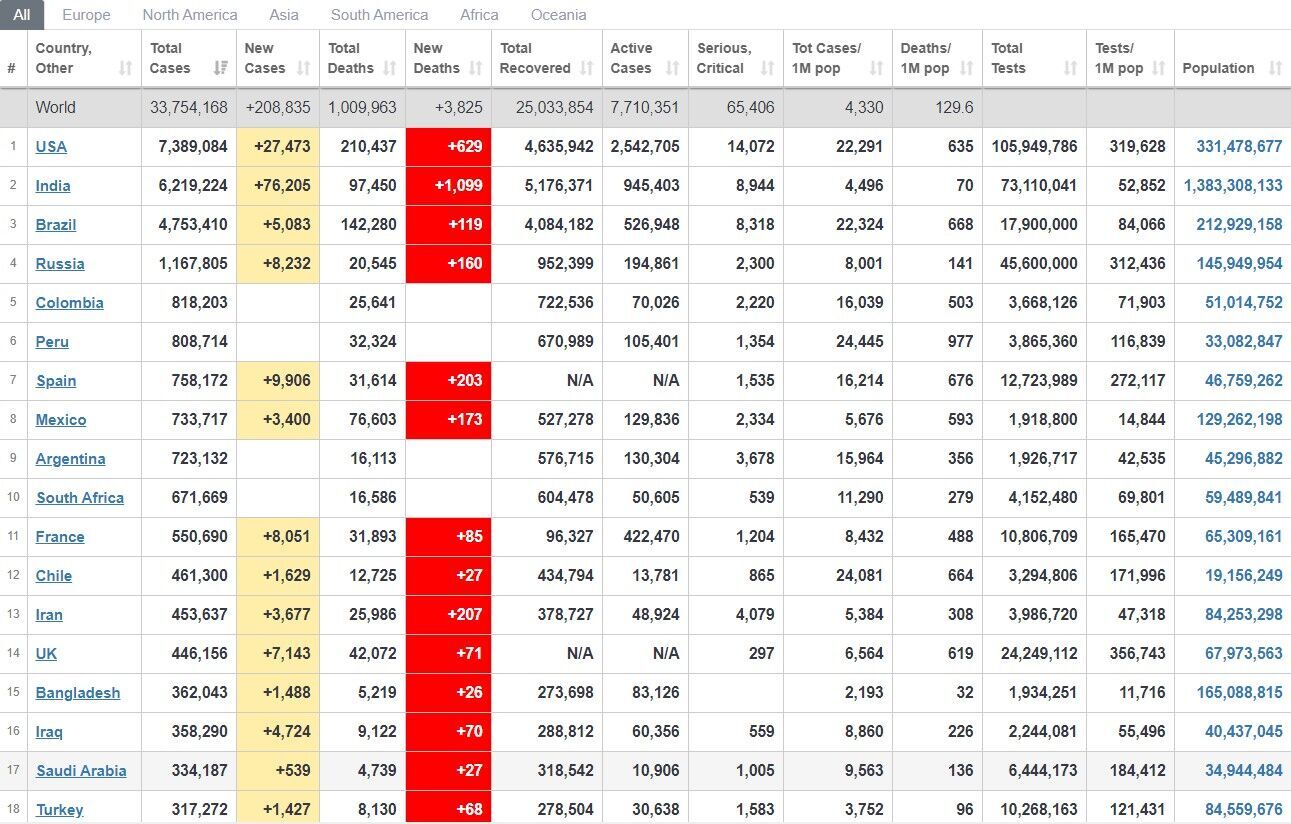This screenshot has height=824, width=1291.
Task: Open the Bangladesh country link
Action: (x=78, y=692)
